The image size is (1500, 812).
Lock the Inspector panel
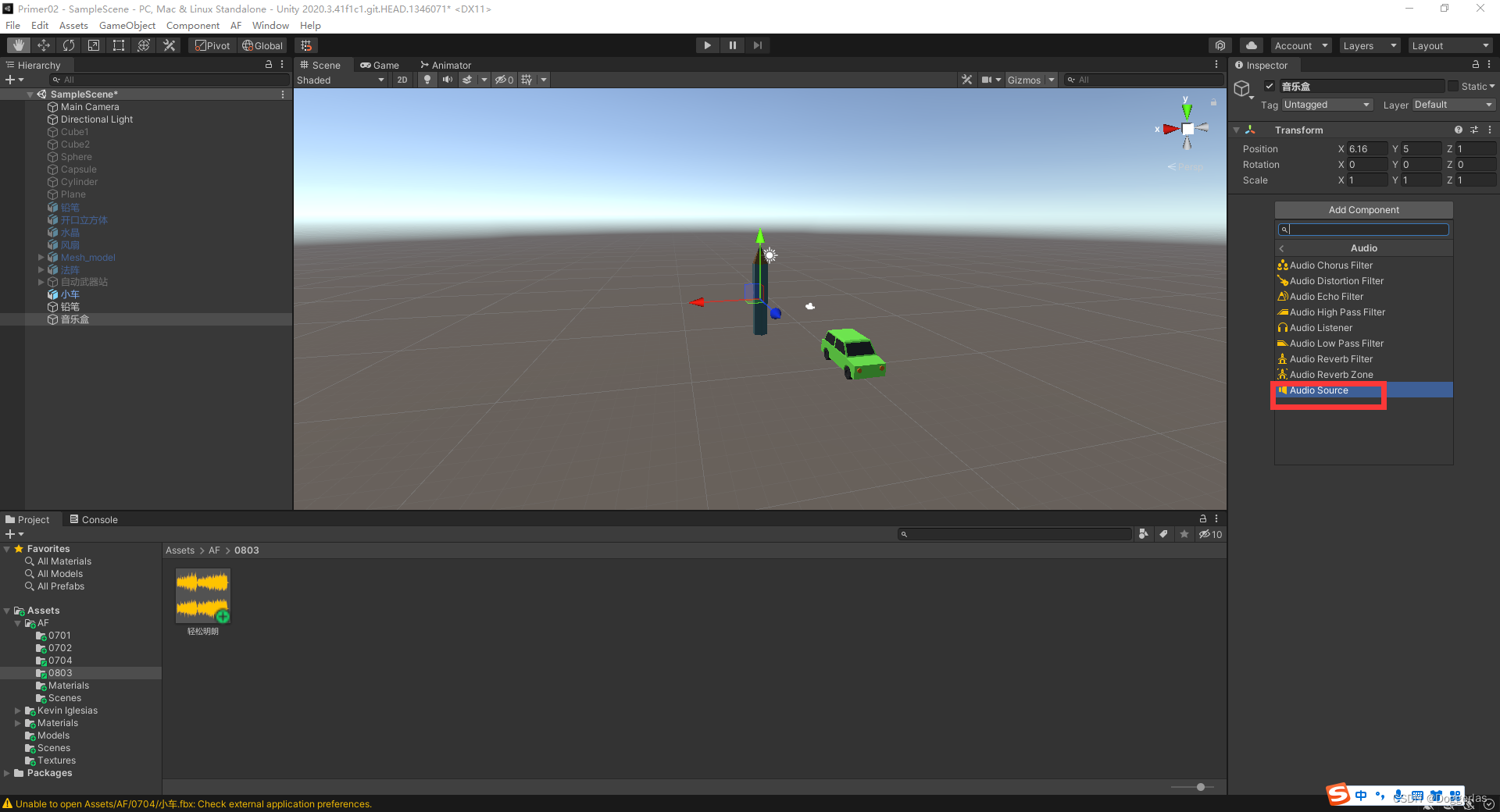(1476, 65)
